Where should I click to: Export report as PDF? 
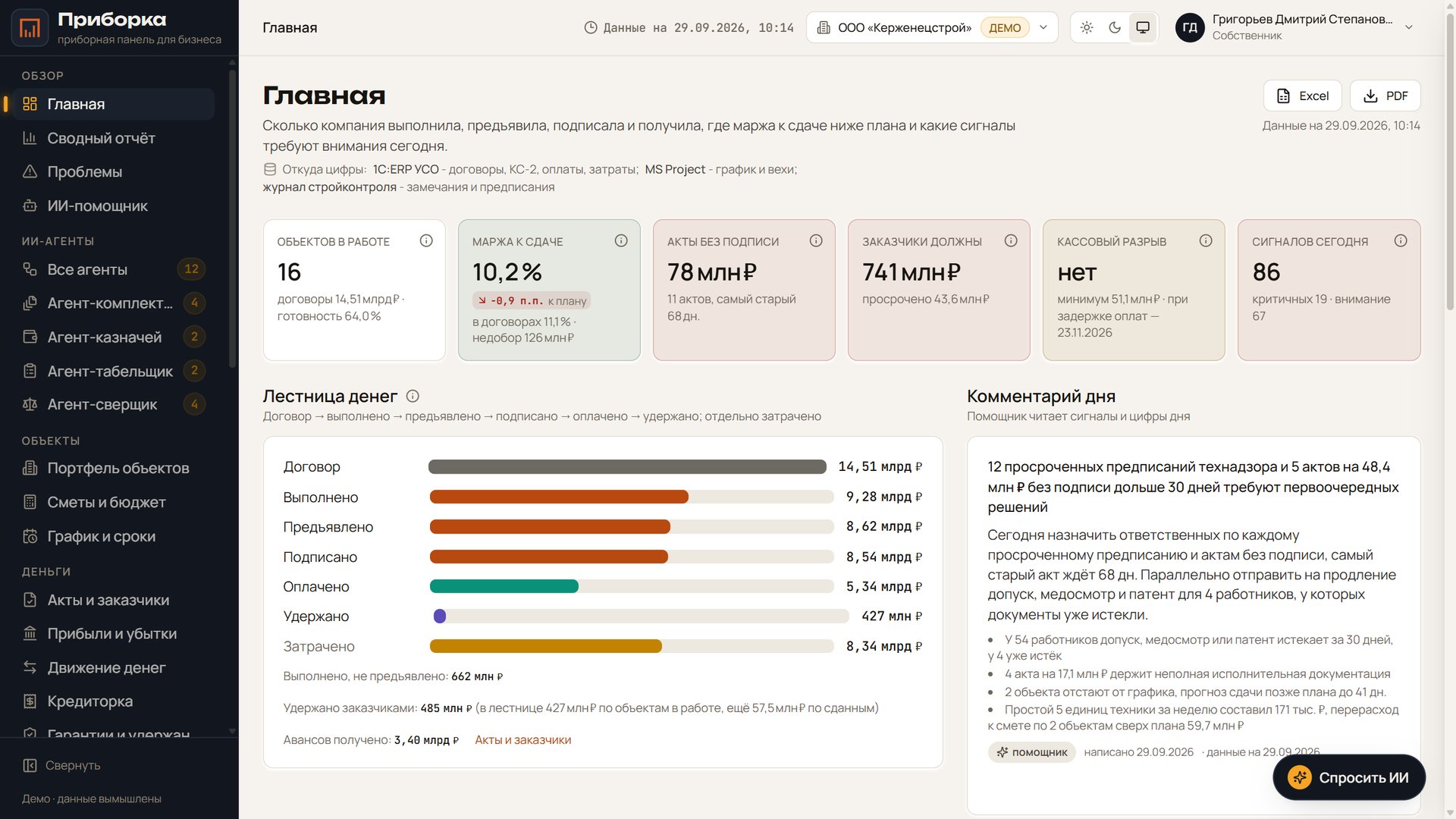(1385, 96)
